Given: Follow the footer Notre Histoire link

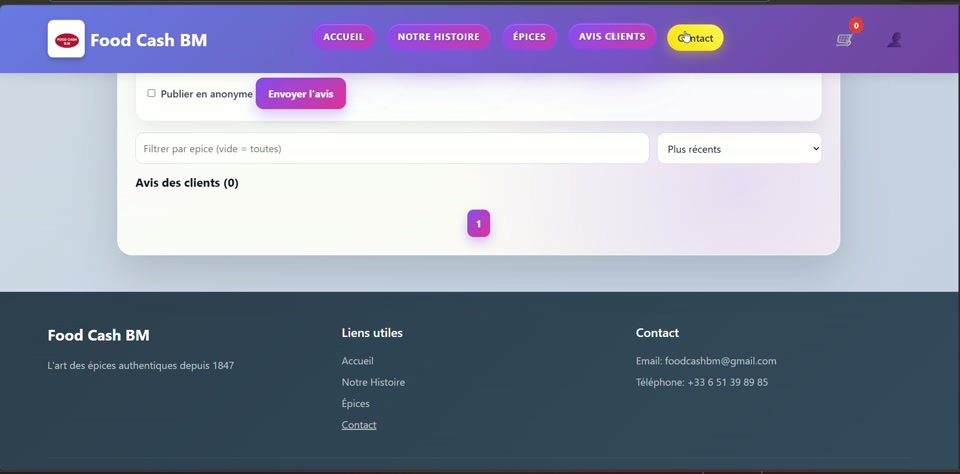Looking at the screenshot, I should [373, 382].
